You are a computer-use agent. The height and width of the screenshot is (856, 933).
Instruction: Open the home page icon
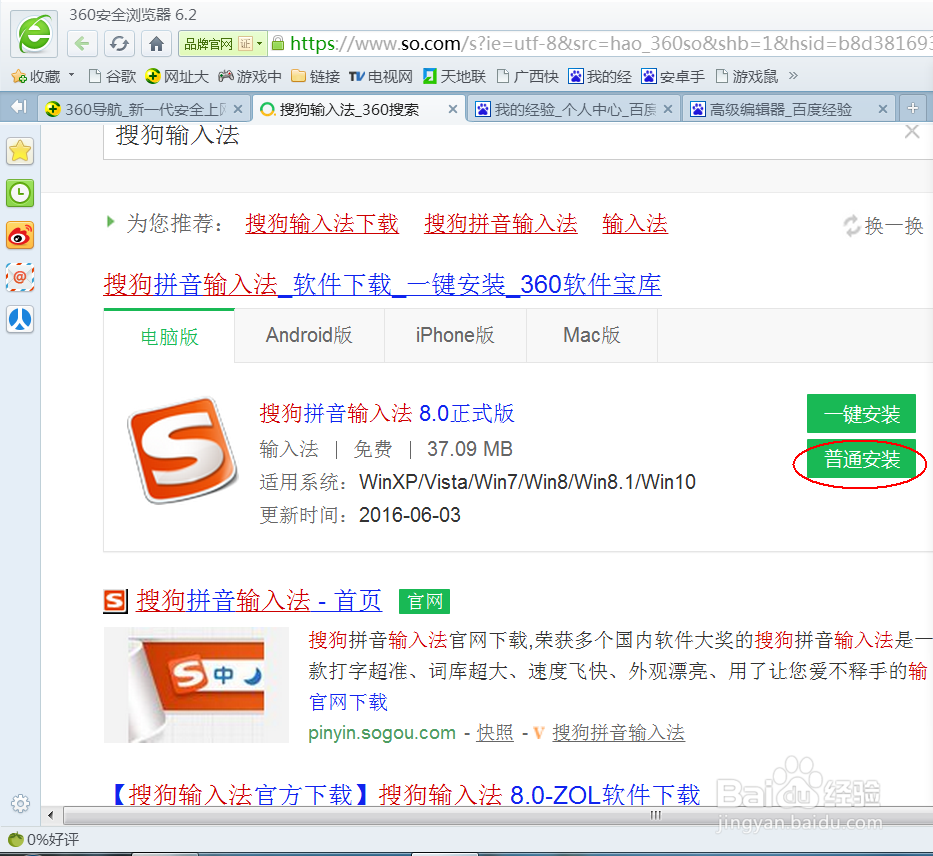click(x=156, y=43)
